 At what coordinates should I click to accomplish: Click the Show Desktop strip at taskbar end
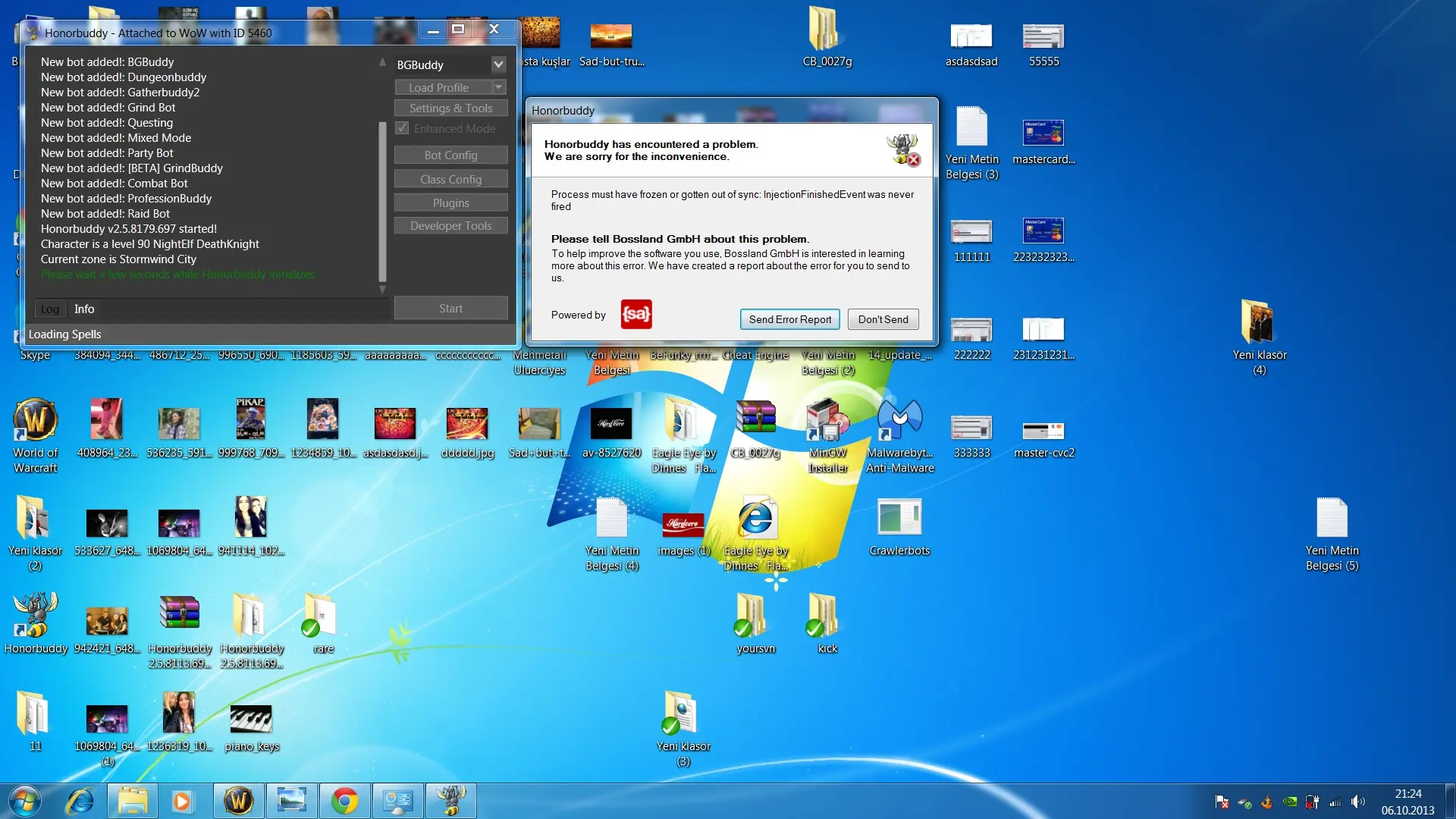click(x=1450, y=802)
